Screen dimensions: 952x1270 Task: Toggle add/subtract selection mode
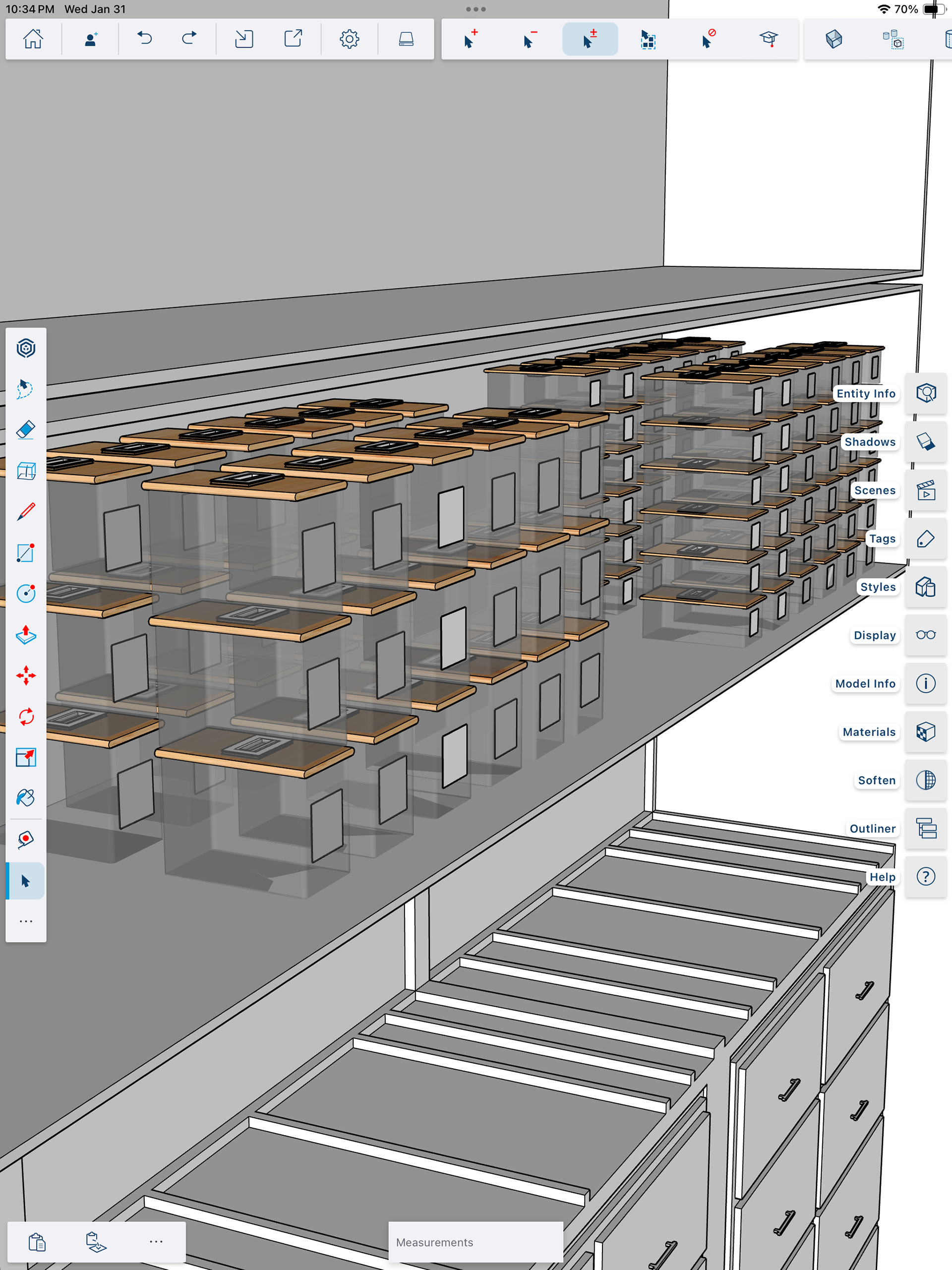tap(590, 39)
